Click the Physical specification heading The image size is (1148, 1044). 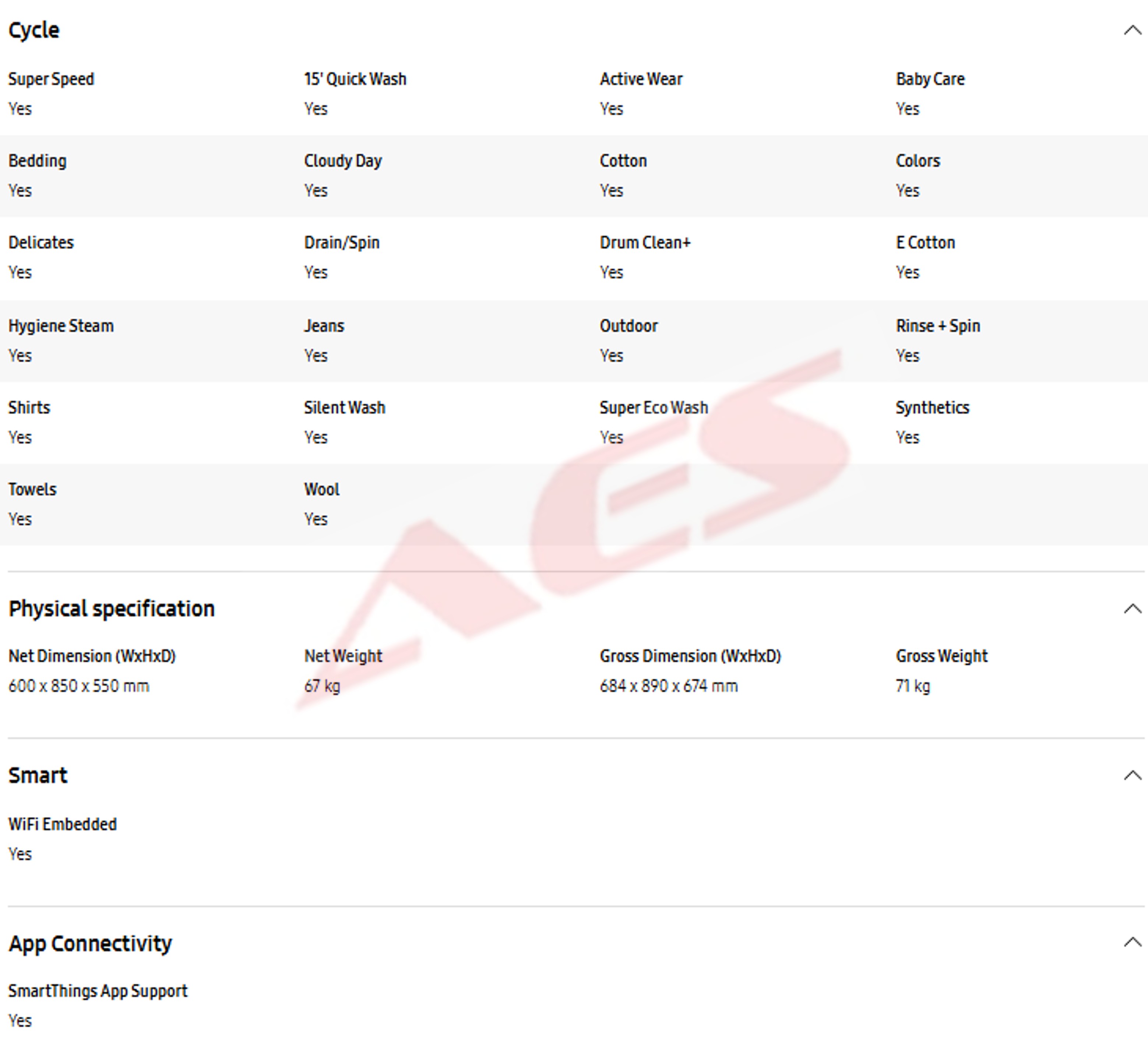pos(112,609)
